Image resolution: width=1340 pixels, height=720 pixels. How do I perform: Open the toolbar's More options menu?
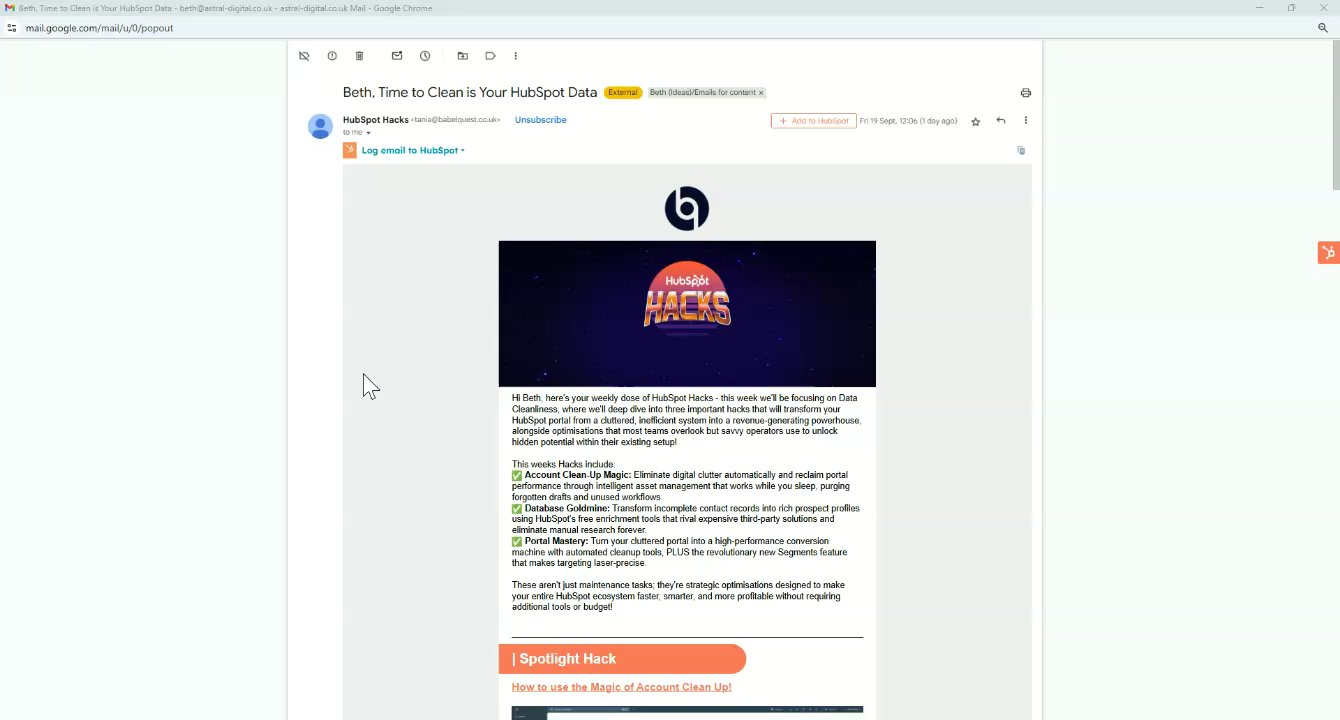click(516, 56)
